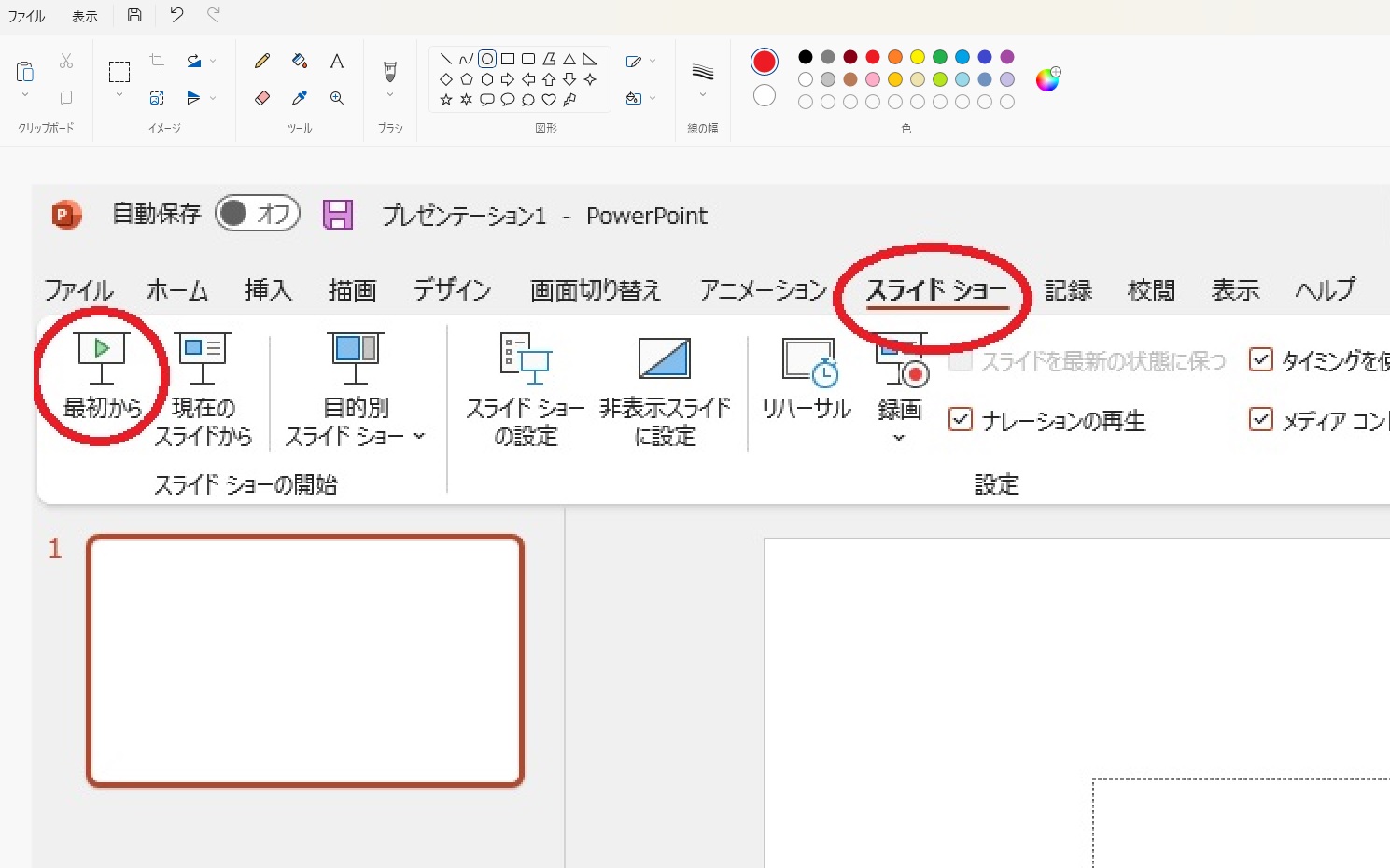
Task: Open the flip dropdown arrow
Action: [213, 98]
